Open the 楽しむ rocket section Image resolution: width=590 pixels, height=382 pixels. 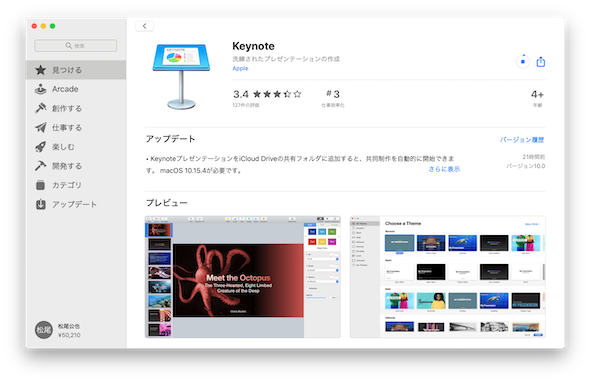pos(76,147)
